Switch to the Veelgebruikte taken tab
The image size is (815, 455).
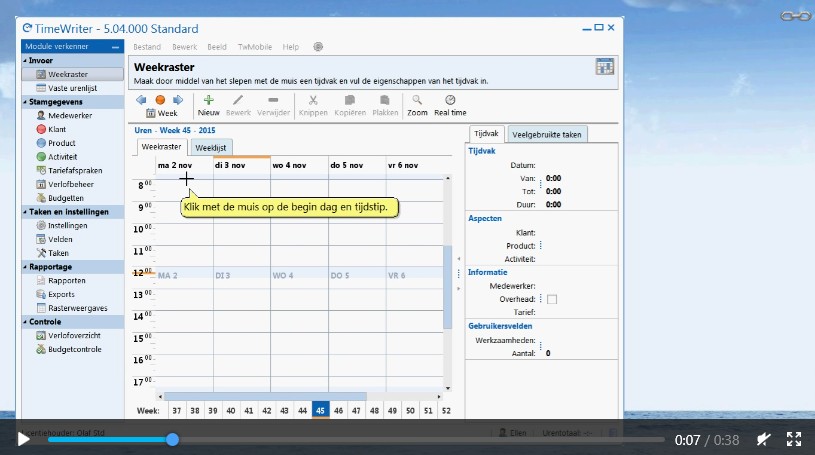click(x=547, y=133)
